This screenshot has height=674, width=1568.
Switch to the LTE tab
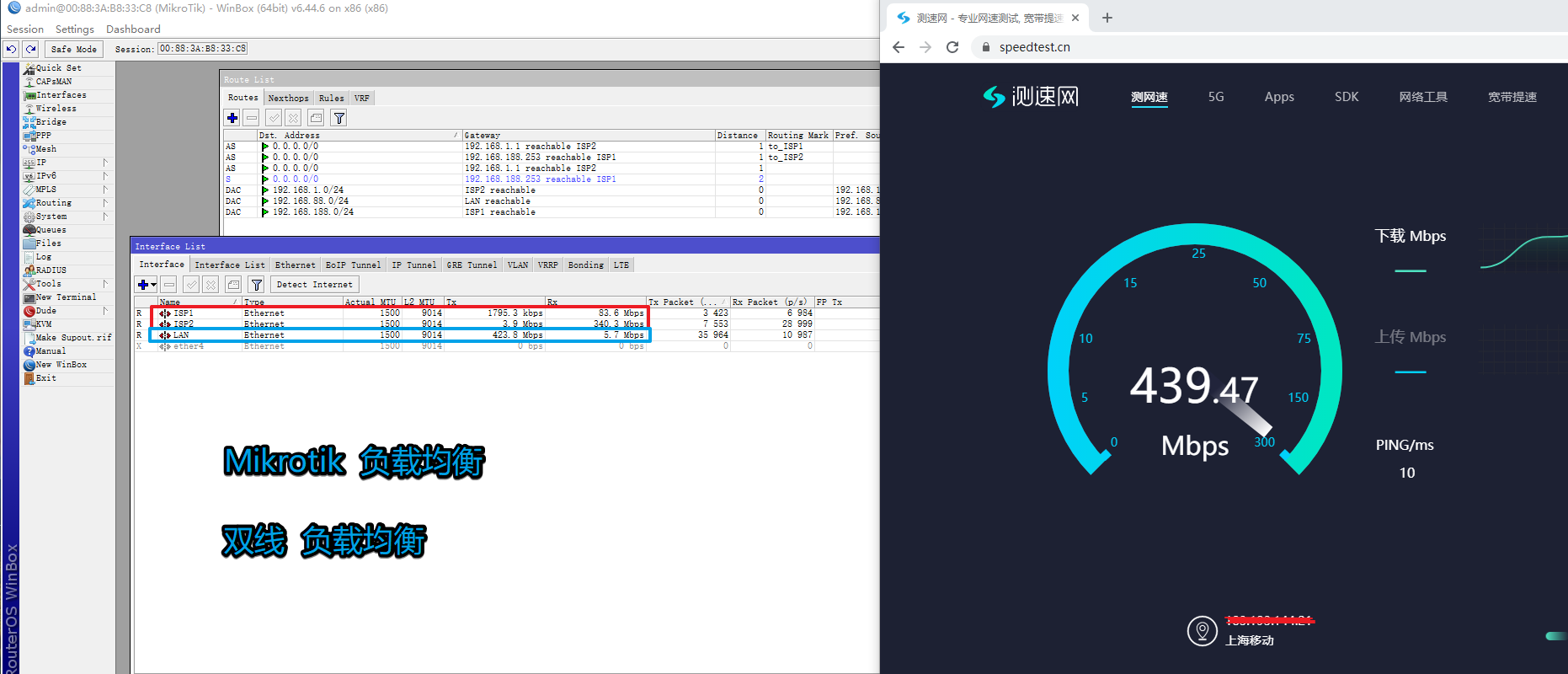[621, 265]
